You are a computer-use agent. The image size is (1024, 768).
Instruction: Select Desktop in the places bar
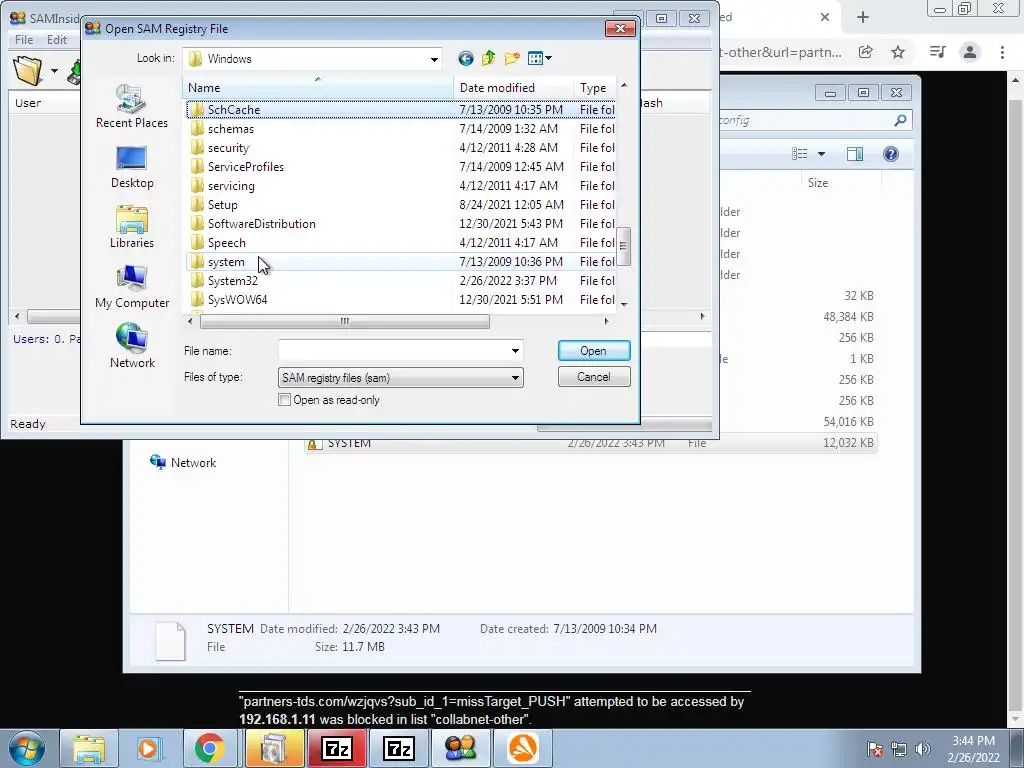tap(132, 167)
